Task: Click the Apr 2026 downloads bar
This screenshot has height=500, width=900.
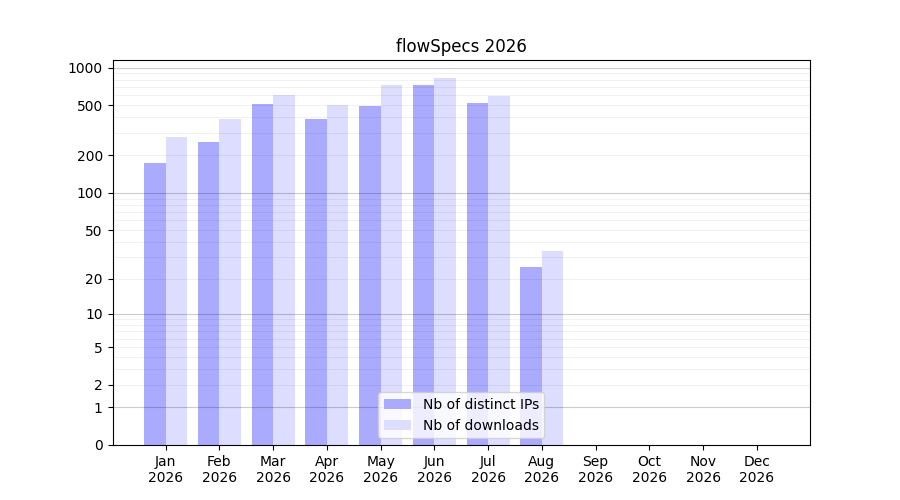Action: click(338, 275)
